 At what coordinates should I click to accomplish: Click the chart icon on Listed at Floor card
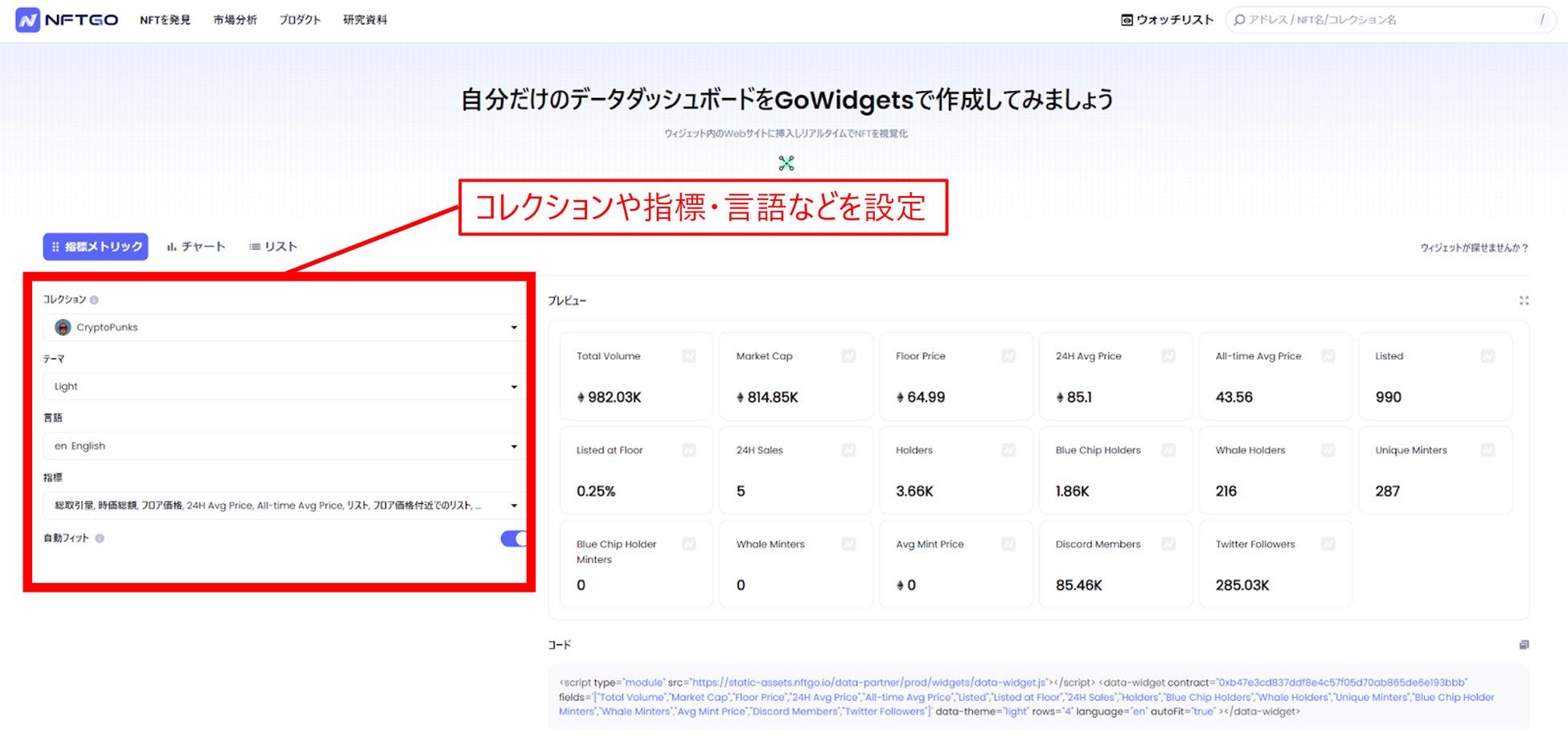[x=689, y=450]
